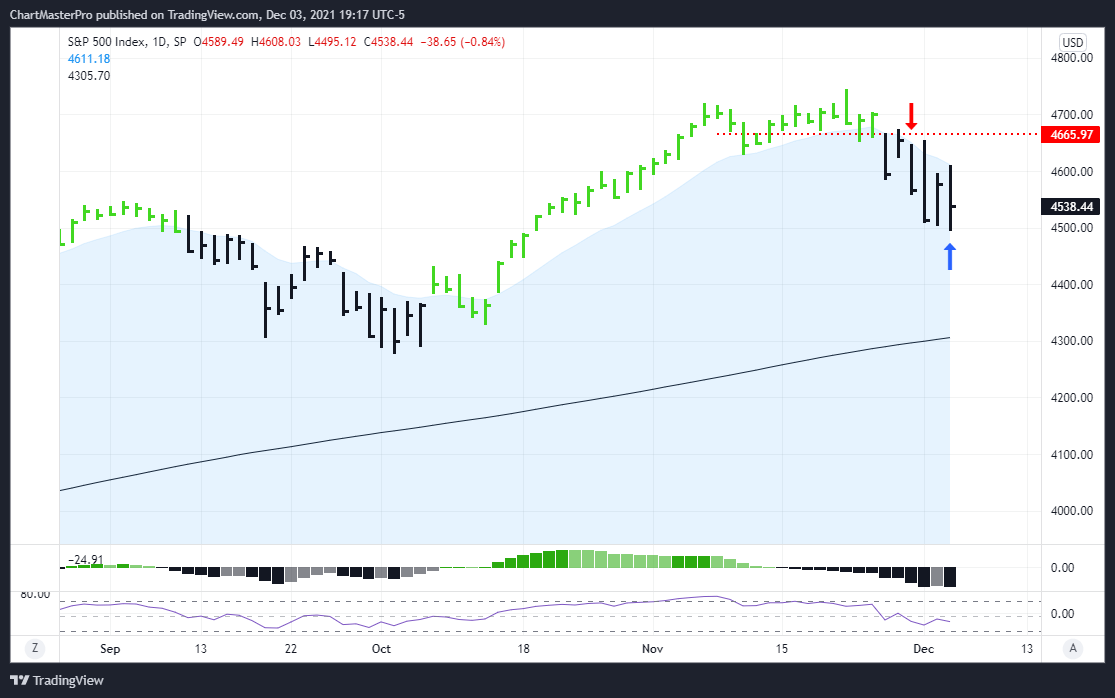Click the 4500.00 price axis label
Image resolution: width=1115 pixels, height=698 pixels.
coord(1072,227)
